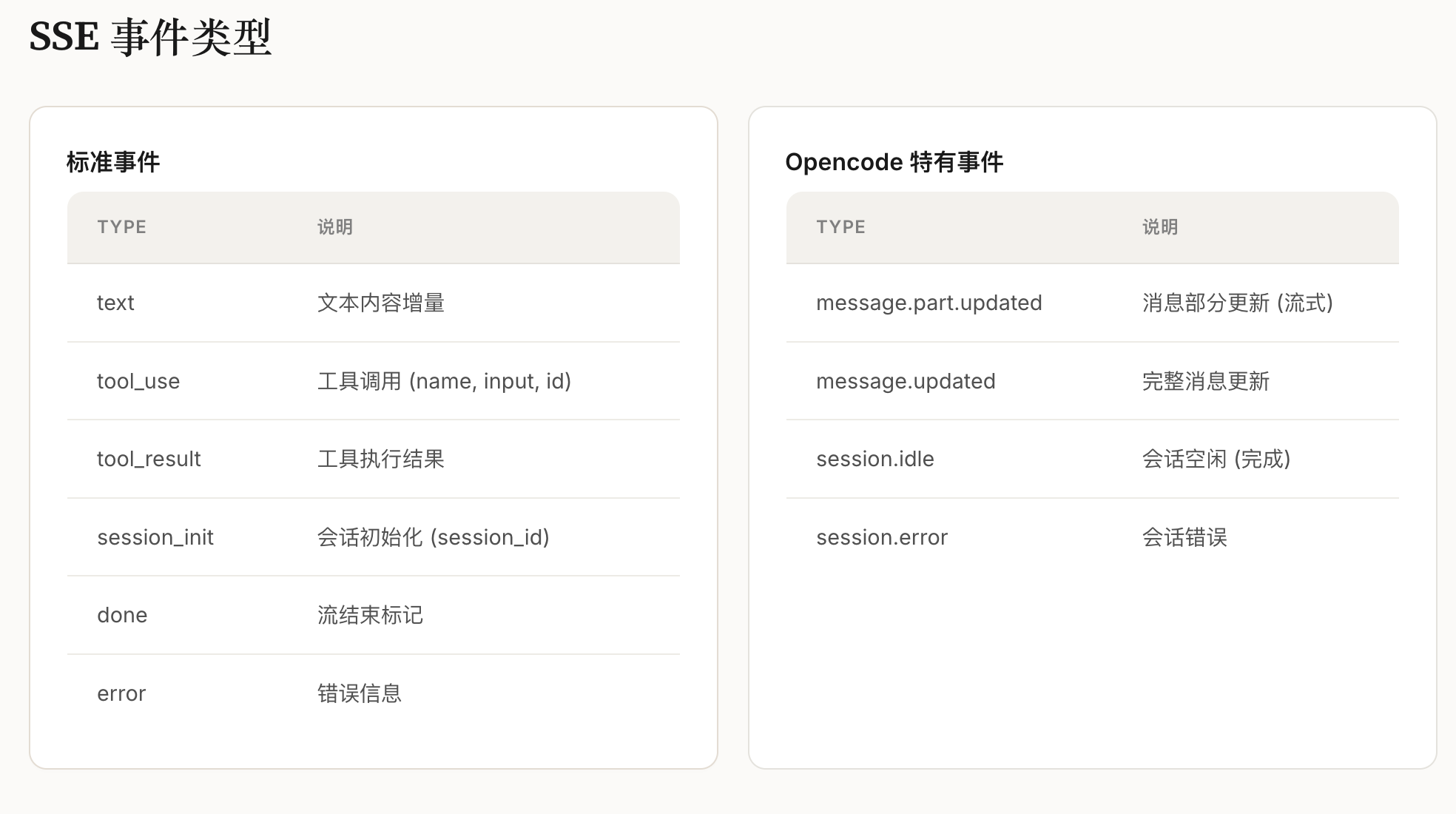Select the done event type cell
This screenshot has width=1456, height=814.
coord(122,615)
